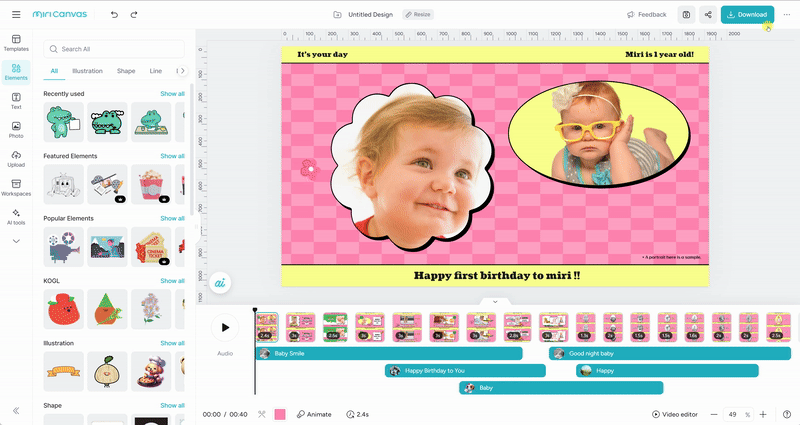Viewport: 800px width, 425px height.
Task: Collapse the timeline with the chevron handle
Action: [494, 301]
